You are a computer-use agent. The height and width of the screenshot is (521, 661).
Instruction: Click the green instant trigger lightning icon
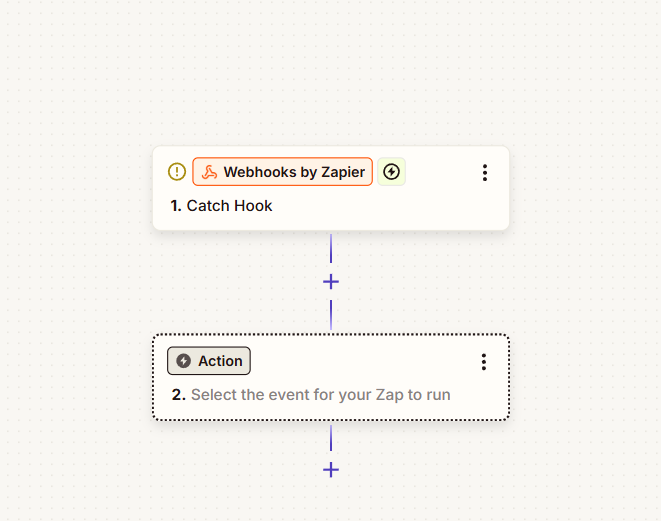point(391,172)
